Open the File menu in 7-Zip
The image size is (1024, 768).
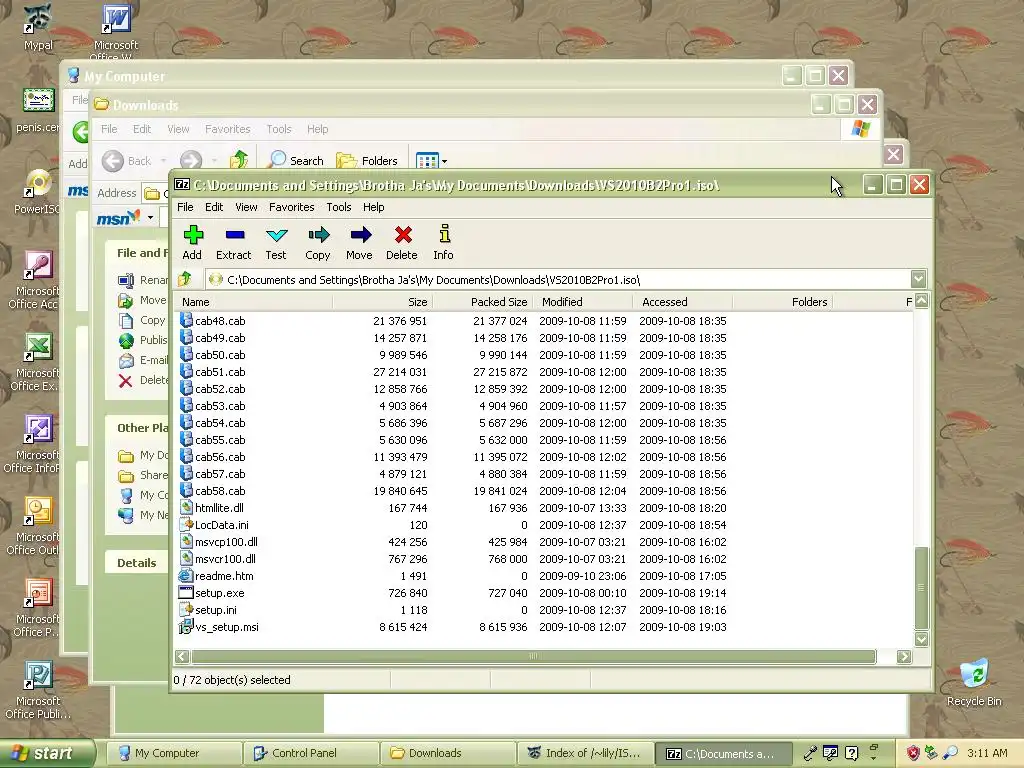185,207
